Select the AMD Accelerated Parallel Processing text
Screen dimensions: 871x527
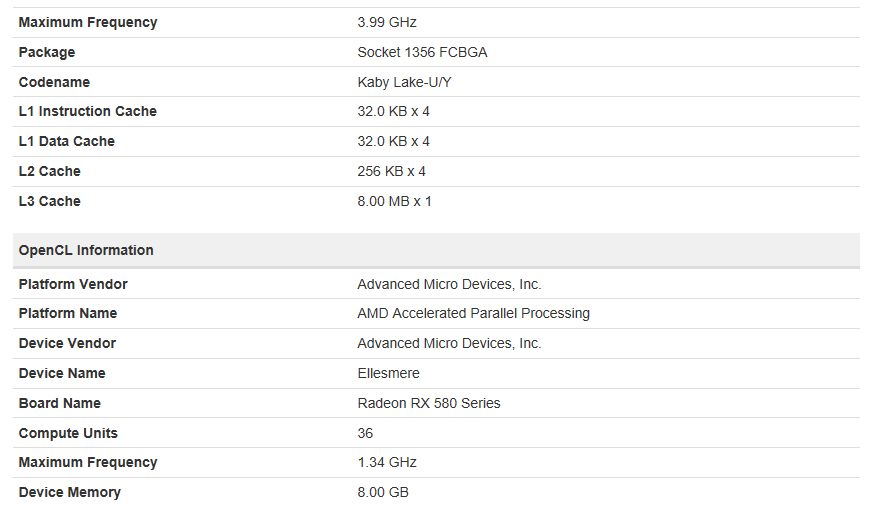[x=473, y=313]
